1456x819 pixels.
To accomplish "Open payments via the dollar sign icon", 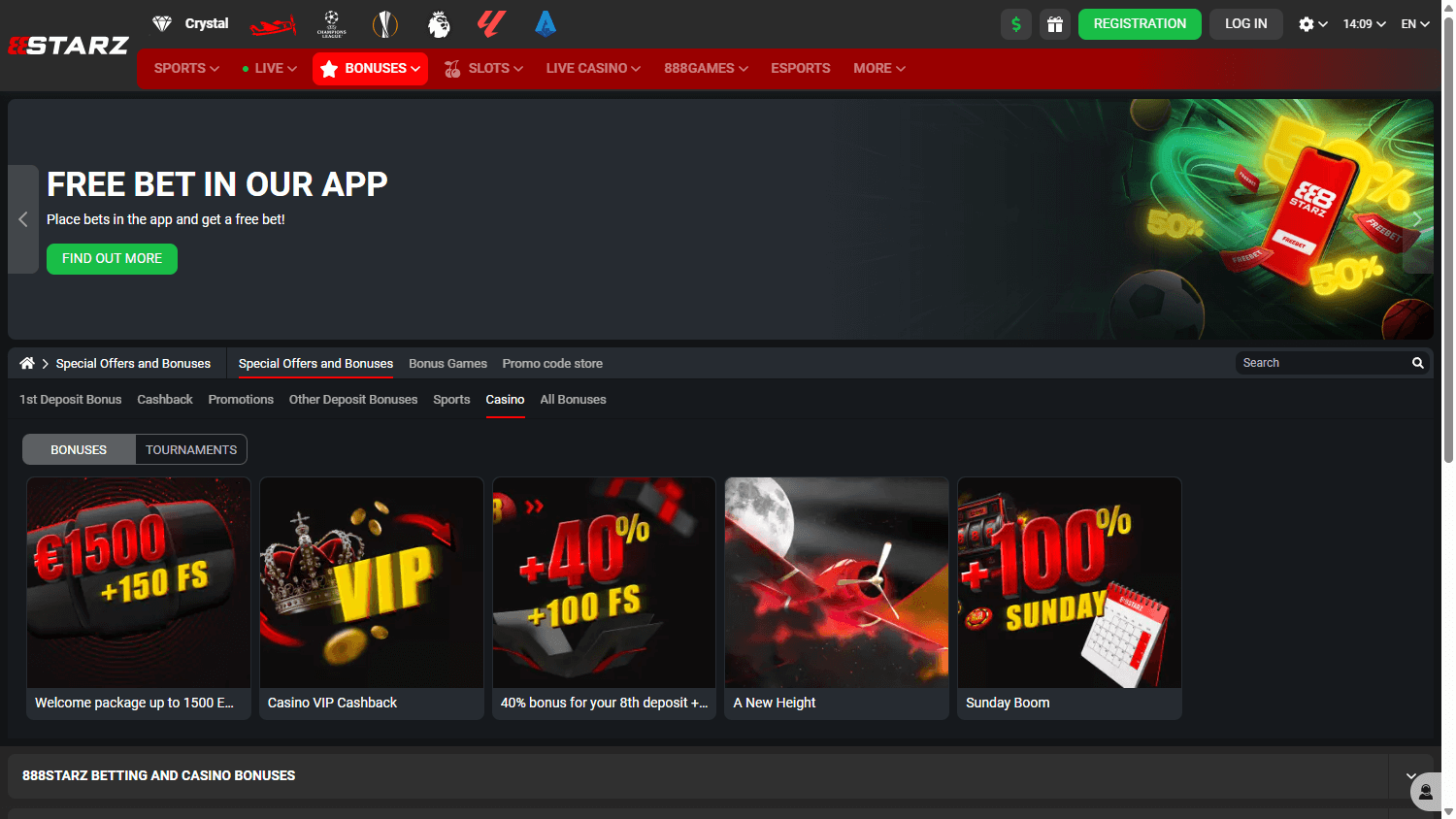I will tap(1015, 23).
